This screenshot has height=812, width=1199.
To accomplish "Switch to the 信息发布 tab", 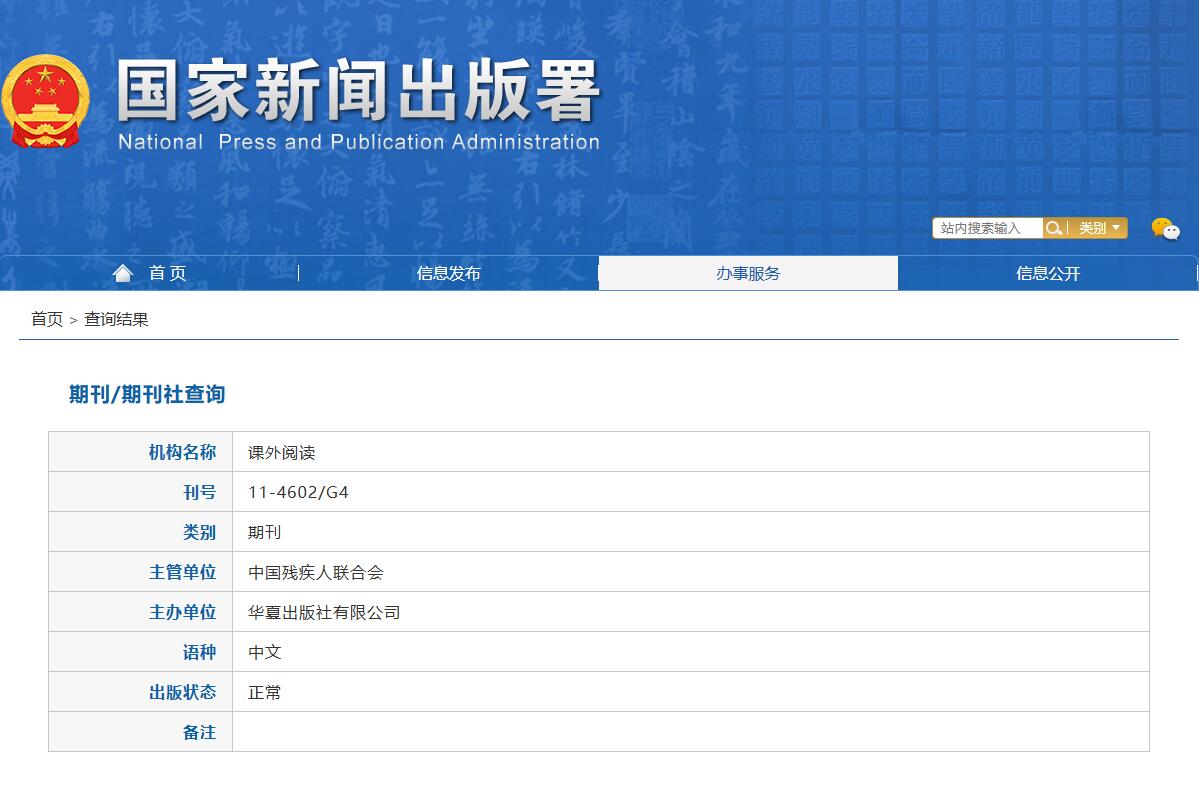I will 448,272.
